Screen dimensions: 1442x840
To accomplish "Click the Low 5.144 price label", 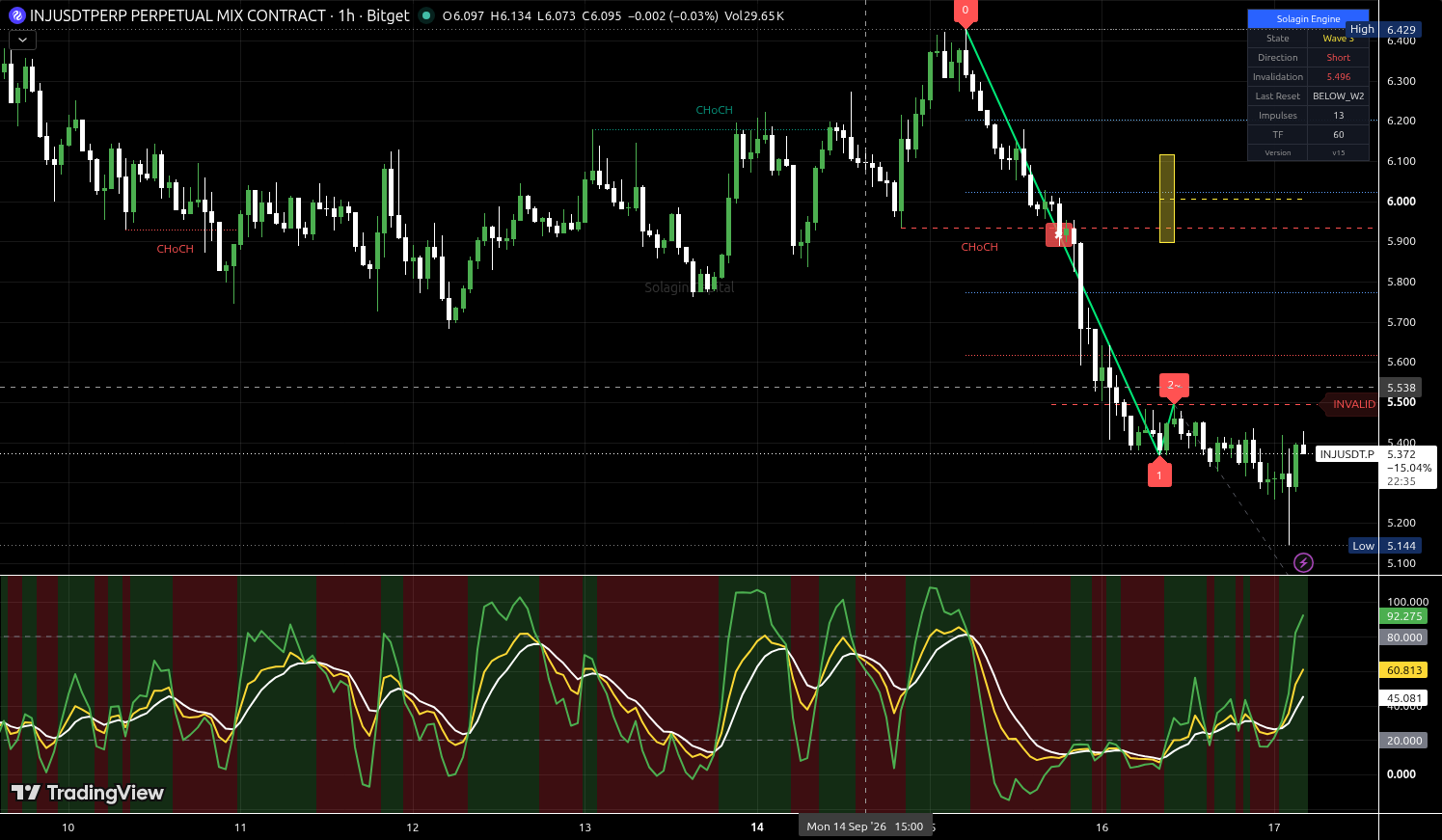I will click(1385, 546).
